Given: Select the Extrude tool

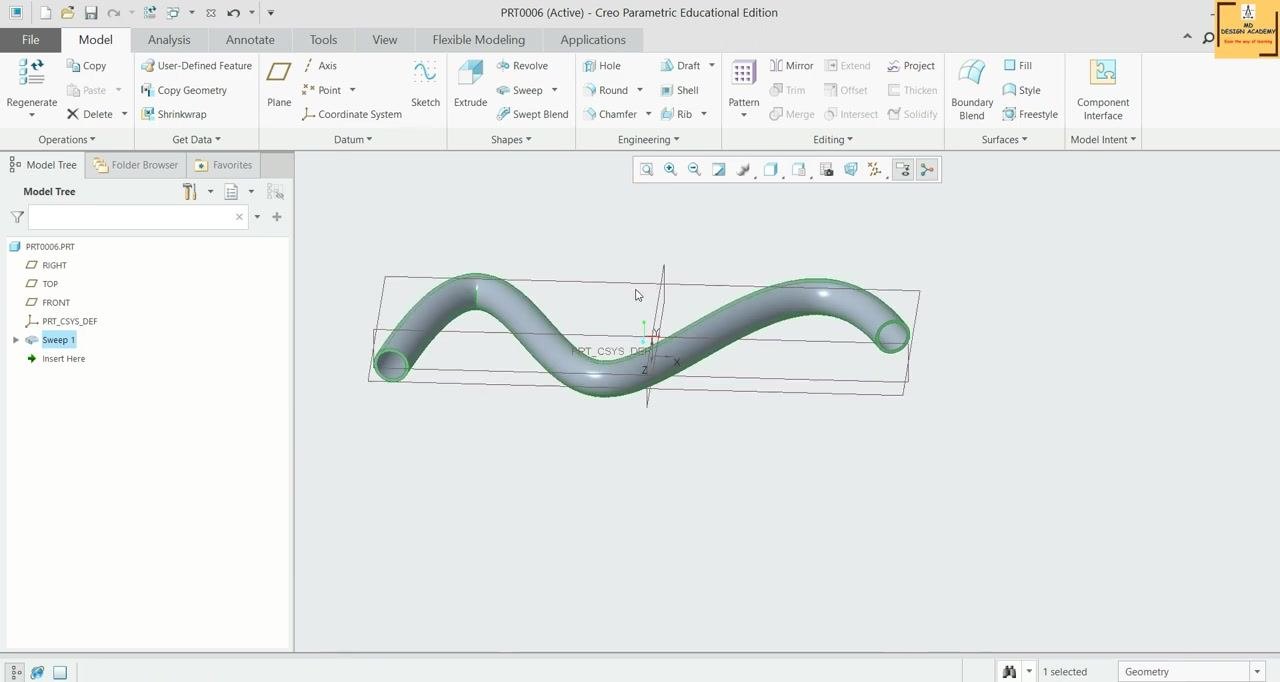Looking at the screenshot, I should [470, 83].
